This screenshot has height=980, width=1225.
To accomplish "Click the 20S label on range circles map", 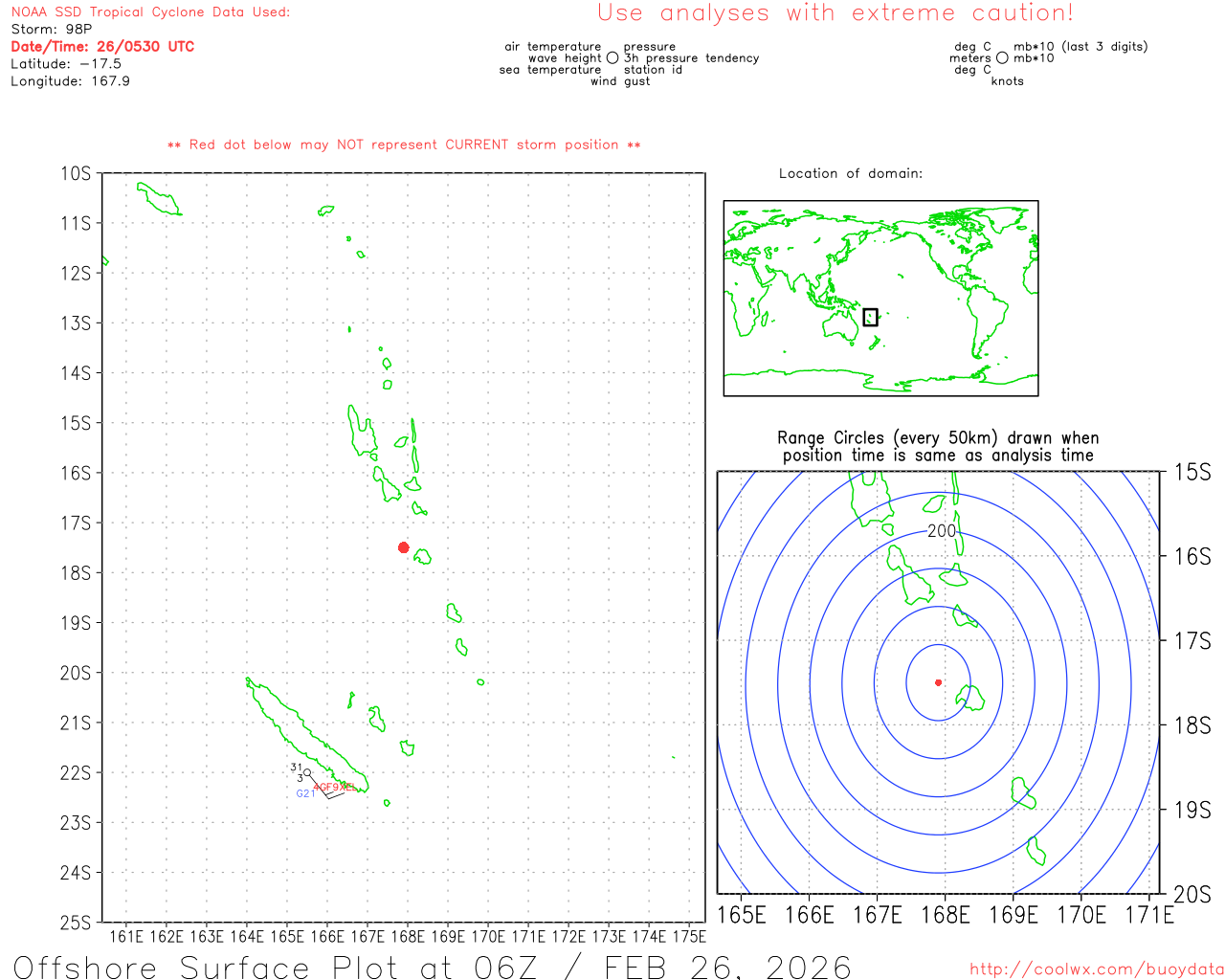I will click(1192, 895).
